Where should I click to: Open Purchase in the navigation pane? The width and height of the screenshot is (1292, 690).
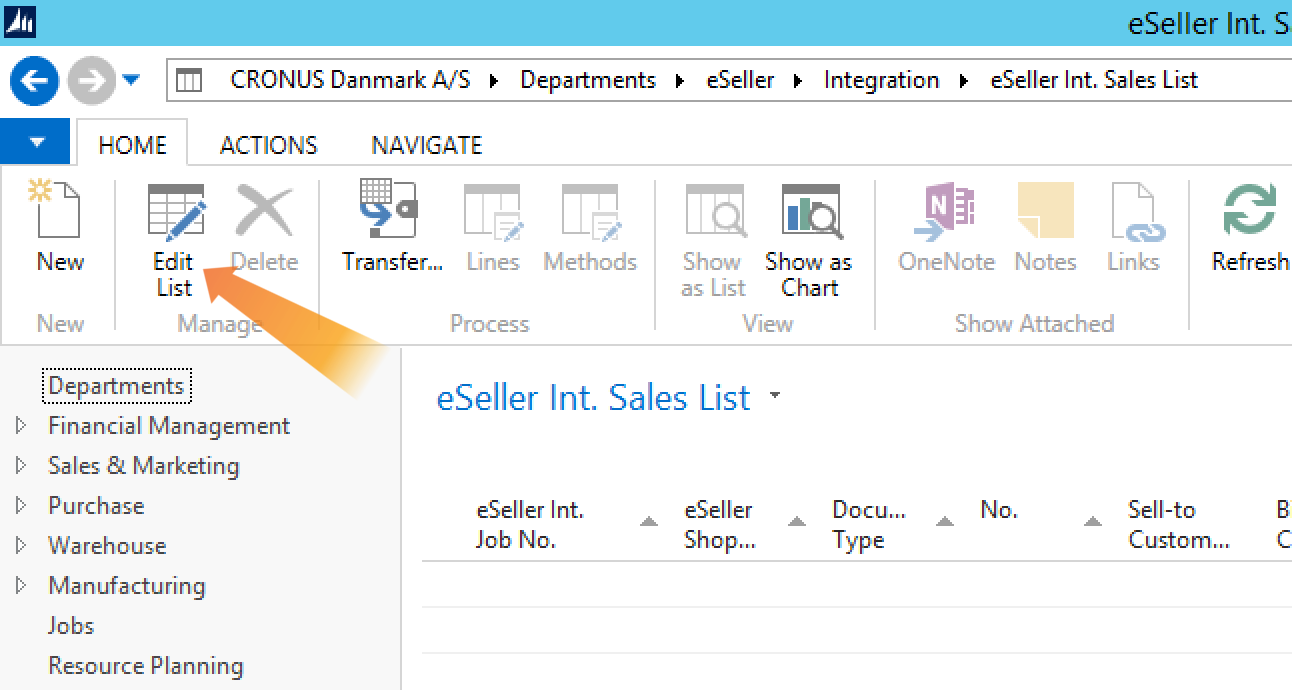[96, 506]
